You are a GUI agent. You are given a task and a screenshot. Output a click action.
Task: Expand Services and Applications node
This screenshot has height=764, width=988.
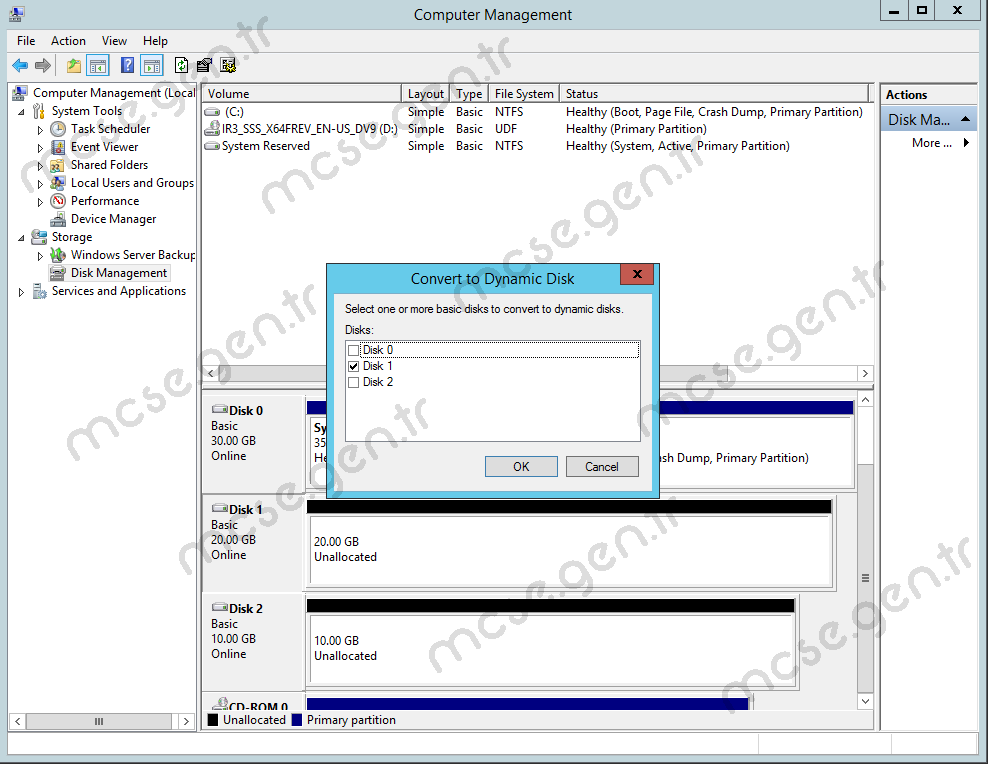click(21, 292)
